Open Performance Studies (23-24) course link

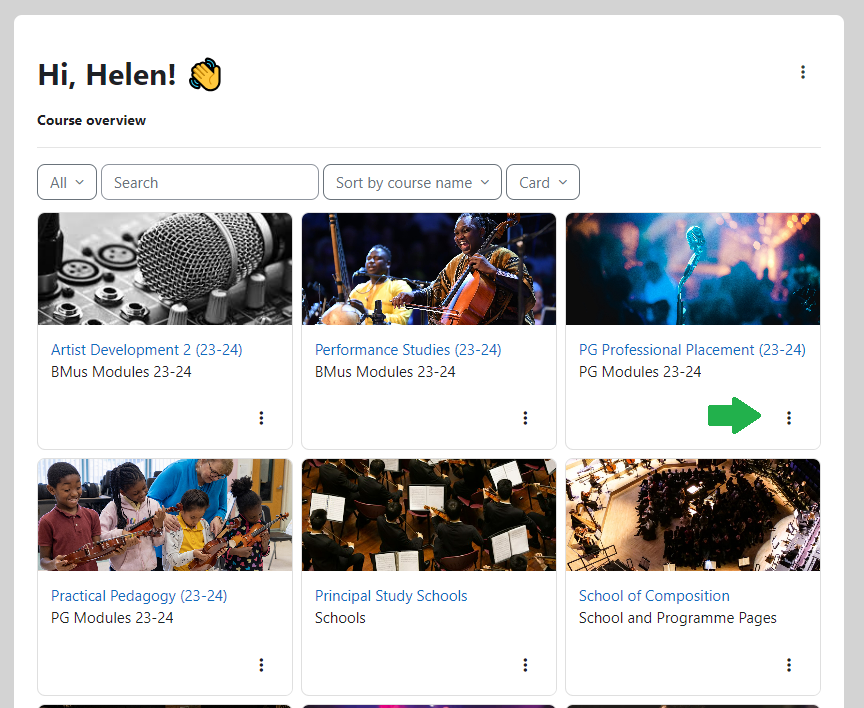(408, 350)
